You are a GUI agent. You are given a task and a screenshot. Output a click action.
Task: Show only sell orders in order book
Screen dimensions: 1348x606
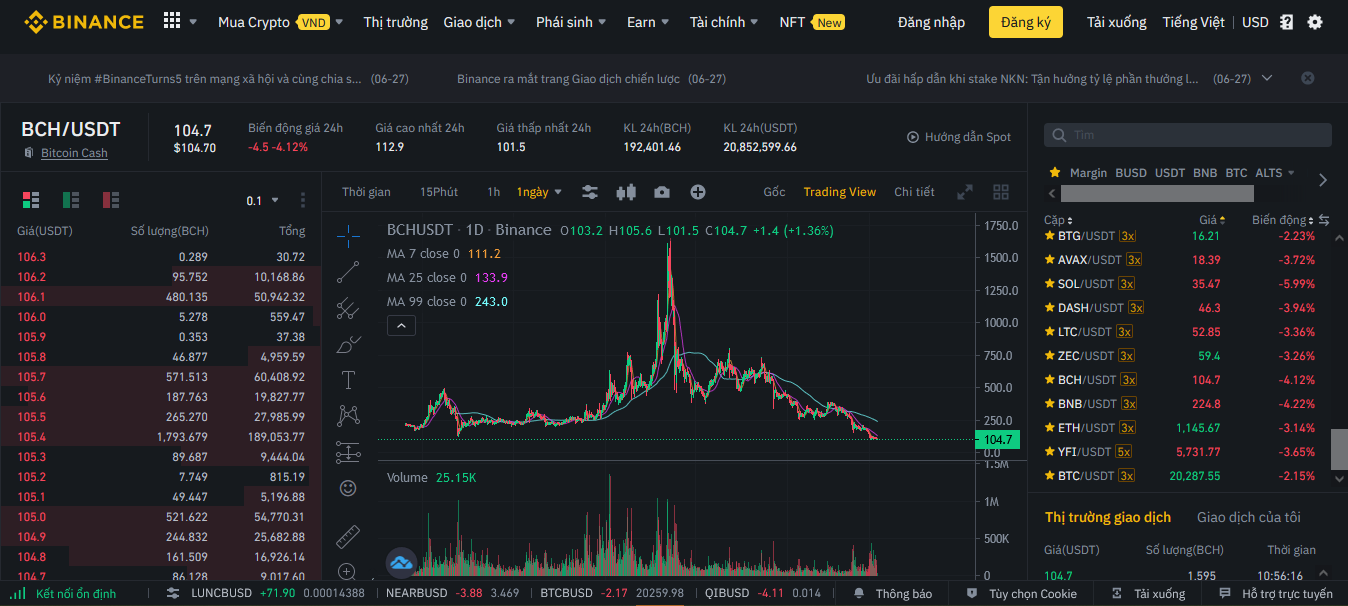click(x=111, y=200)
